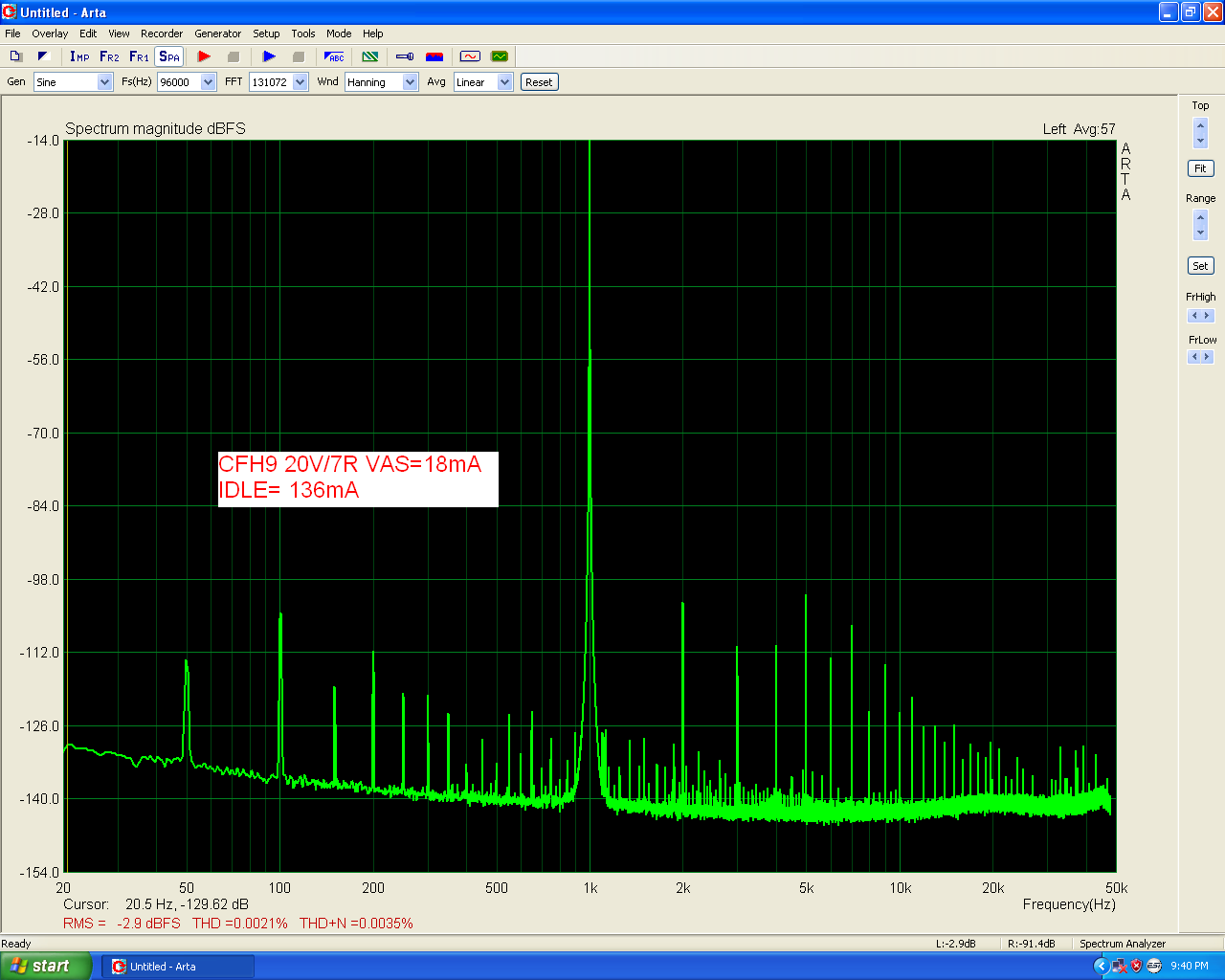Click the taskbar clock showing 9:40 PM
The image size is (1225, 980).
click(1190, 967)
